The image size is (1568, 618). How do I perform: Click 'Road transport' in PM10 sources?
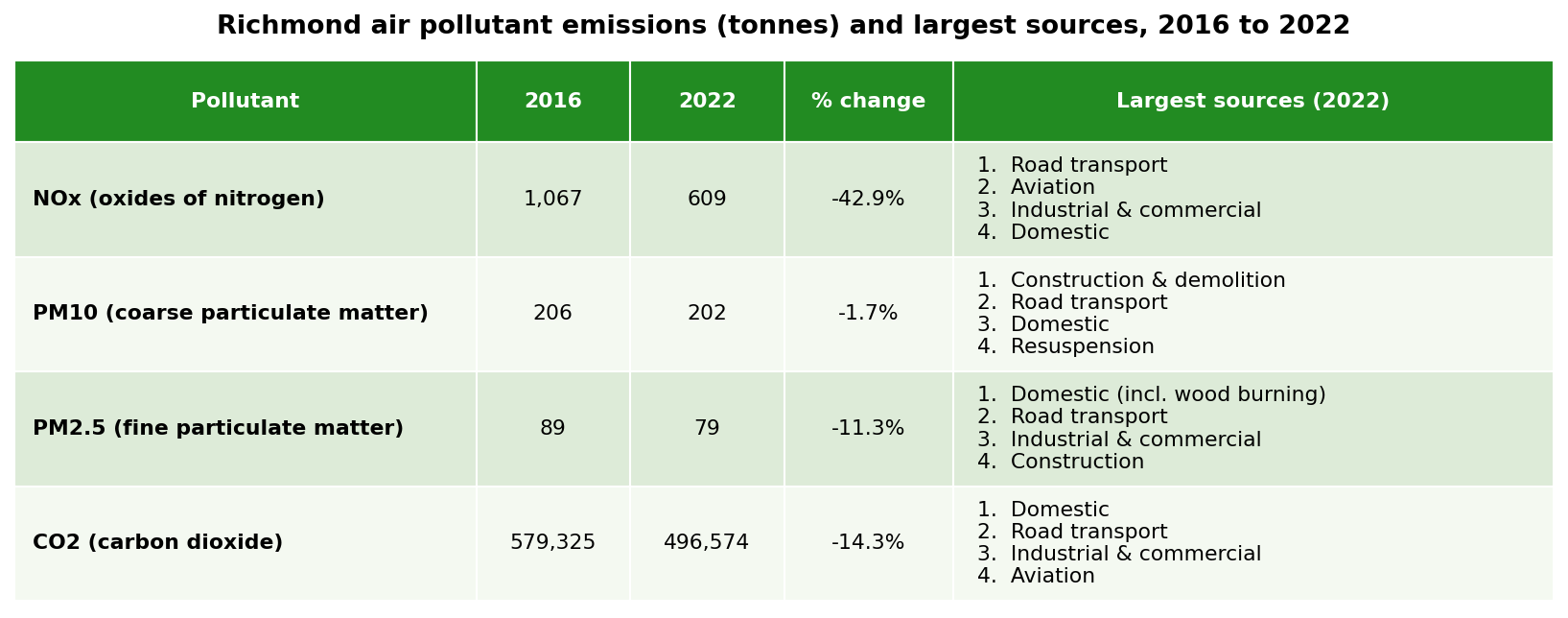(x=1088, y=303)
